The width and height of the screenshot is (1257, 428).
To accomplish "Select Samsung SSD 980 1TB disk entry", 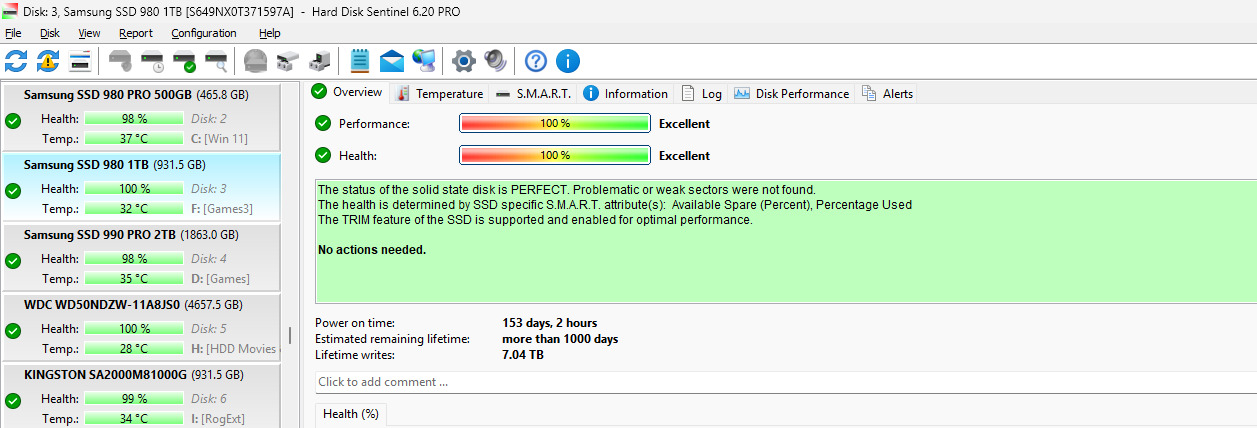I will pos(140,188).
